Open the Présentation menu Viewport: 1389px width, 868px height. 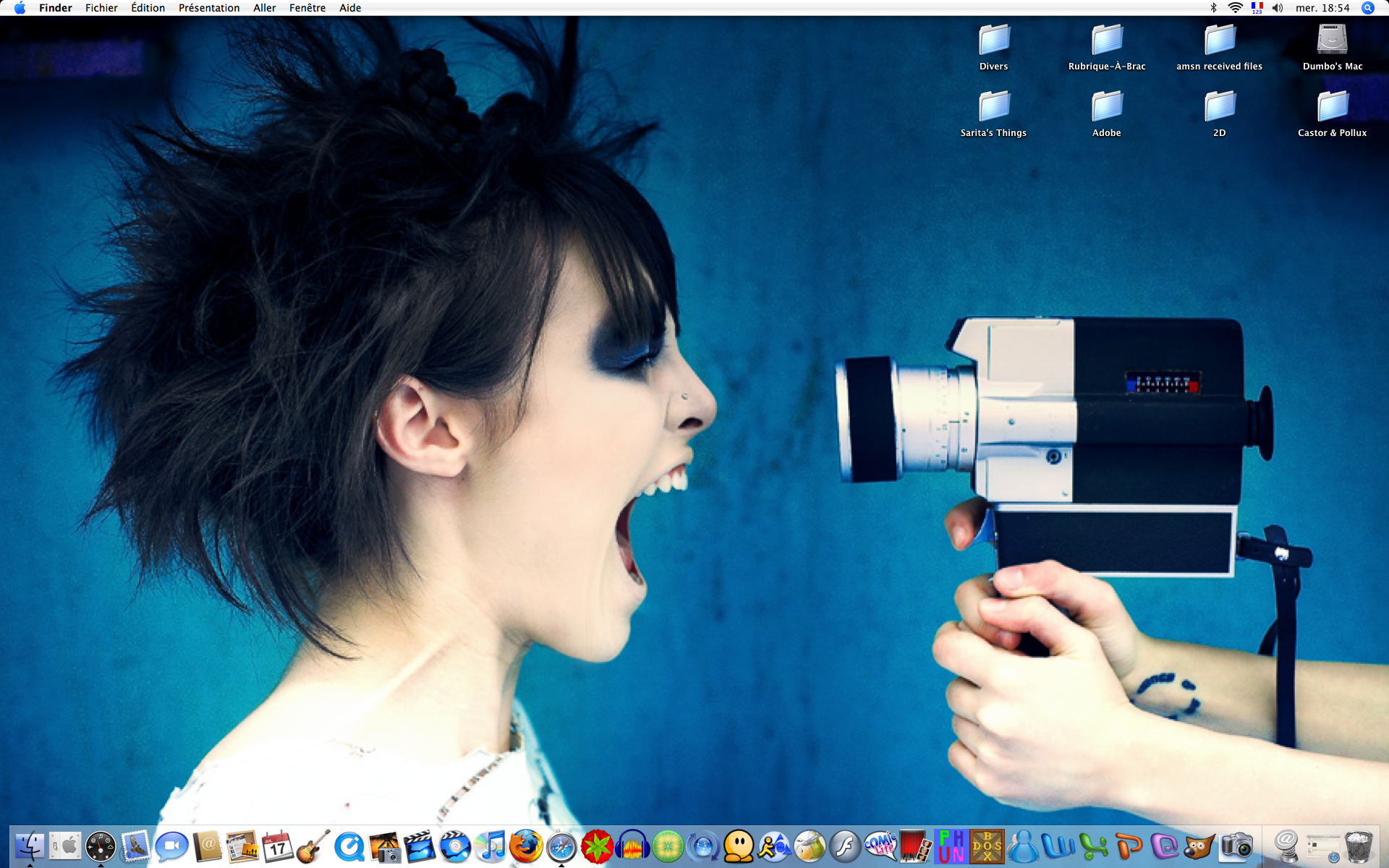(x=208, y=8)
